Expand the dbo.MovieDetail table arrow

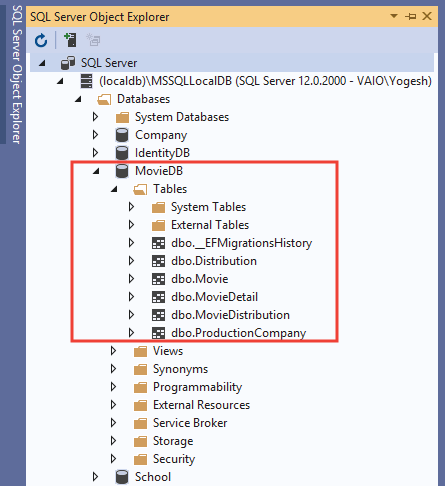131,297
